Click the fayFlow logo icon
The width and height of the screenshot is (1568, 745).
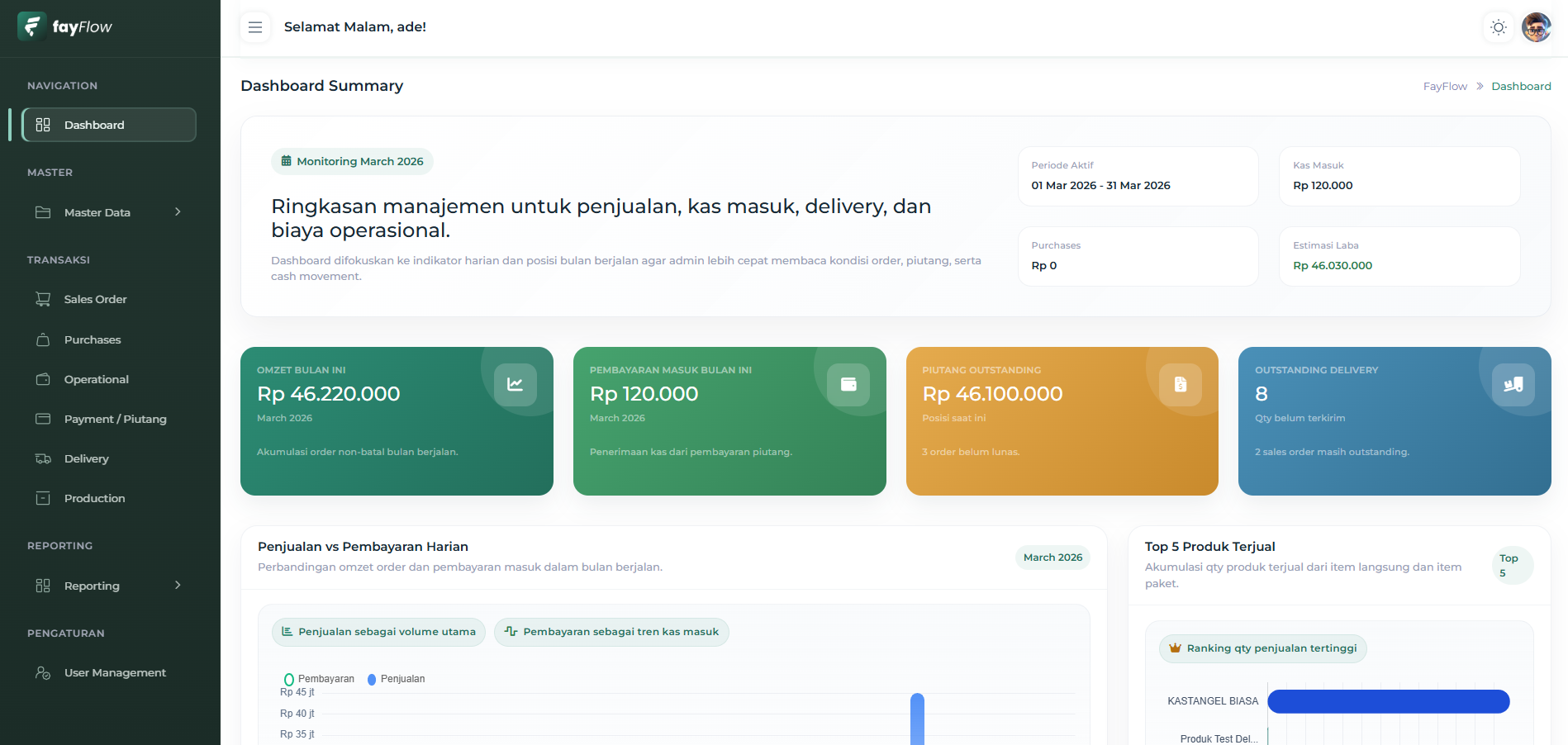click(x=31, y=26)
